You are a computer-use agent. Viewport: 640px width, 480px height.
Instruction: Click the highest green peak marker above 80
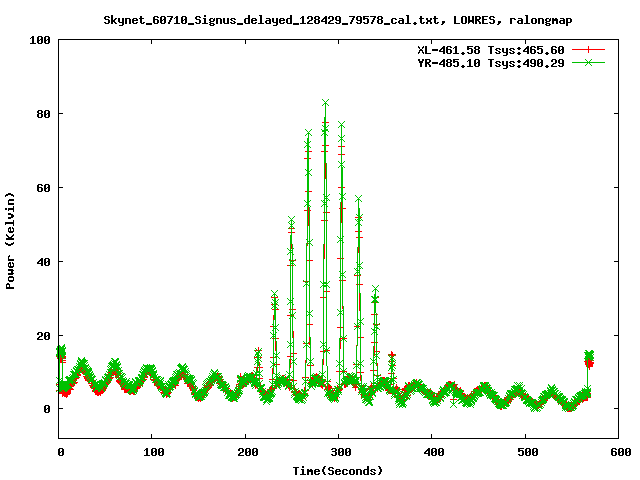tap(325, 102)
